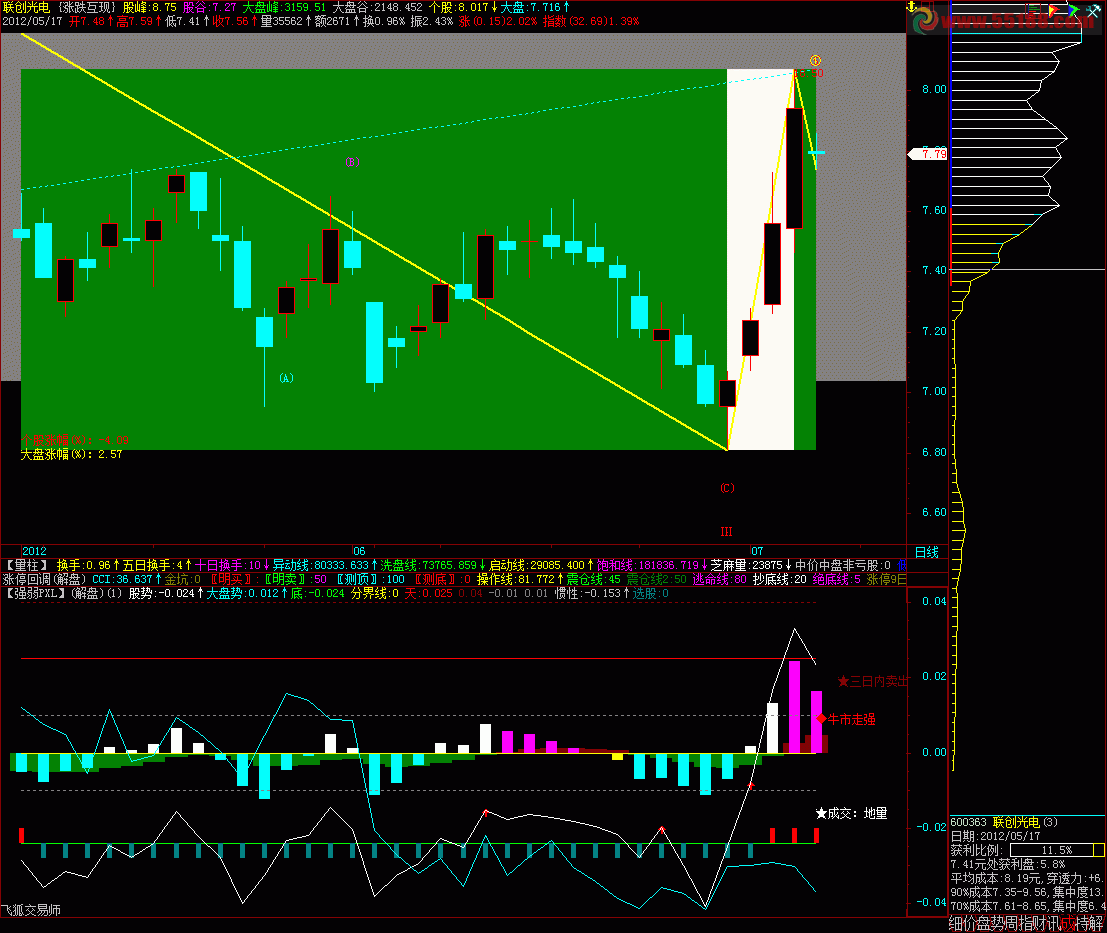Switch to the 周 tab

1012,923
